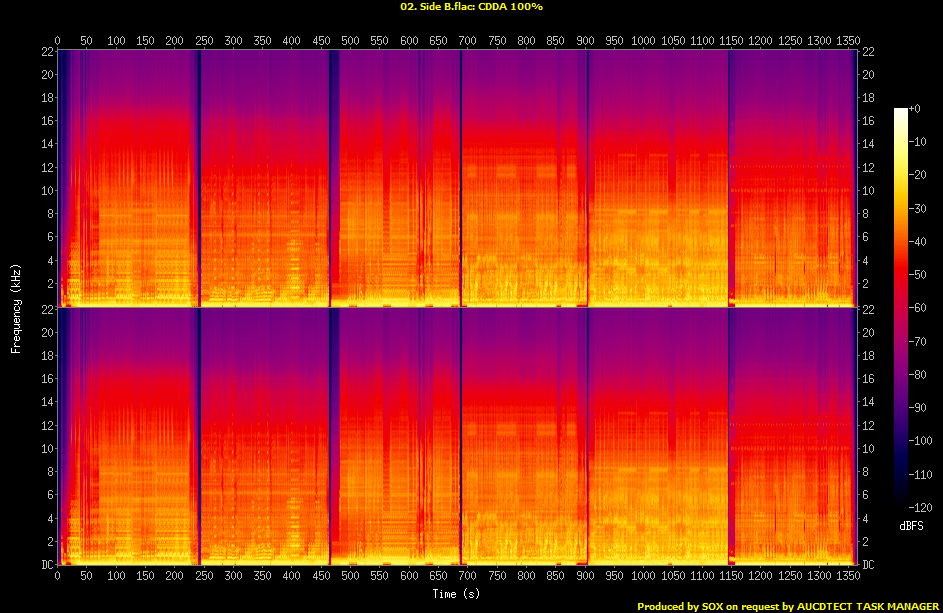Screen dimensions: 943x613
Task: Select the "DC" label on the left frequency axis
Action: click(45, 565)
